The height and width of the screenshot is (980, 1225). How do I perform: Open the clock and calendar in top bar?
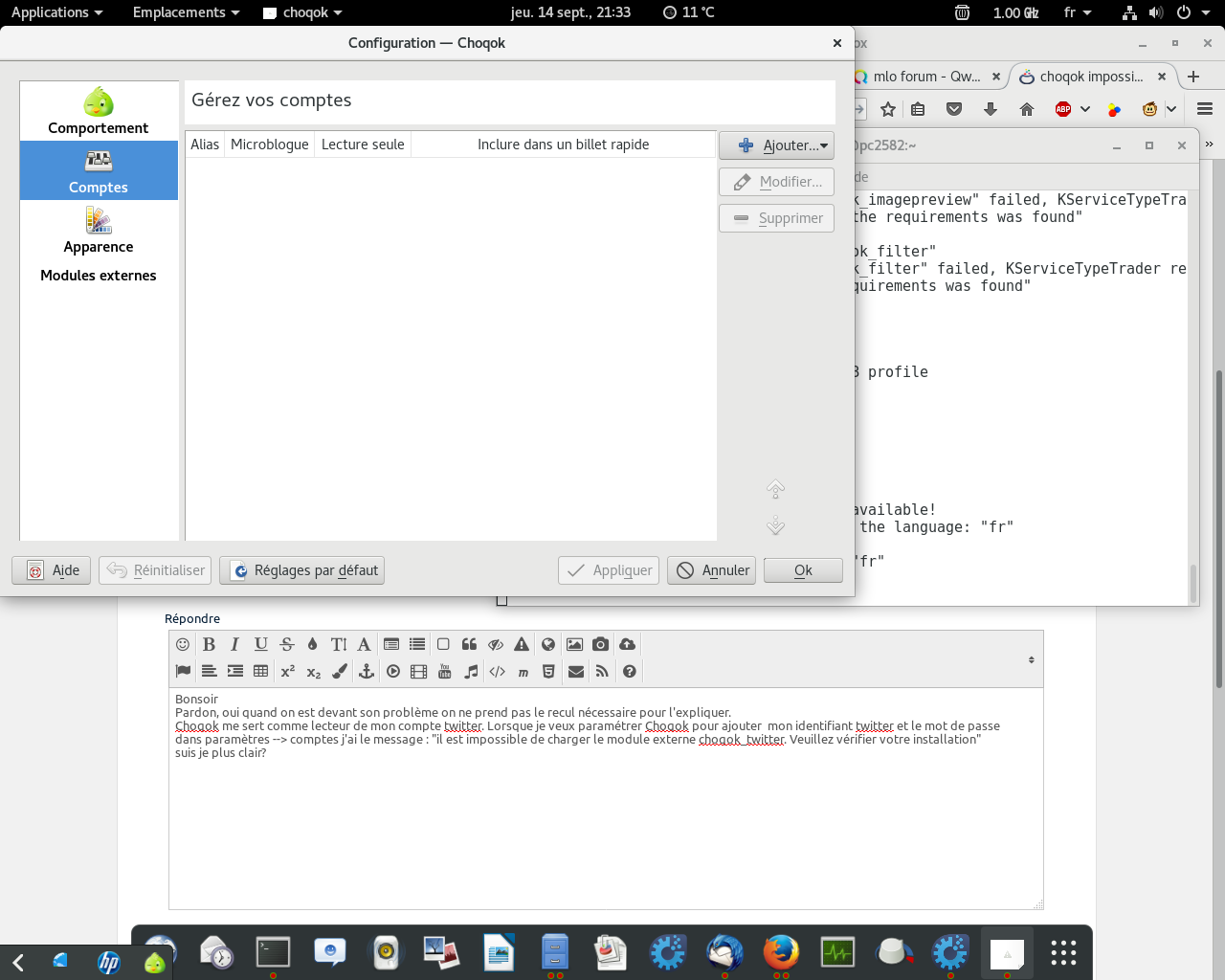pyautogui.click(x=570, y=12)
